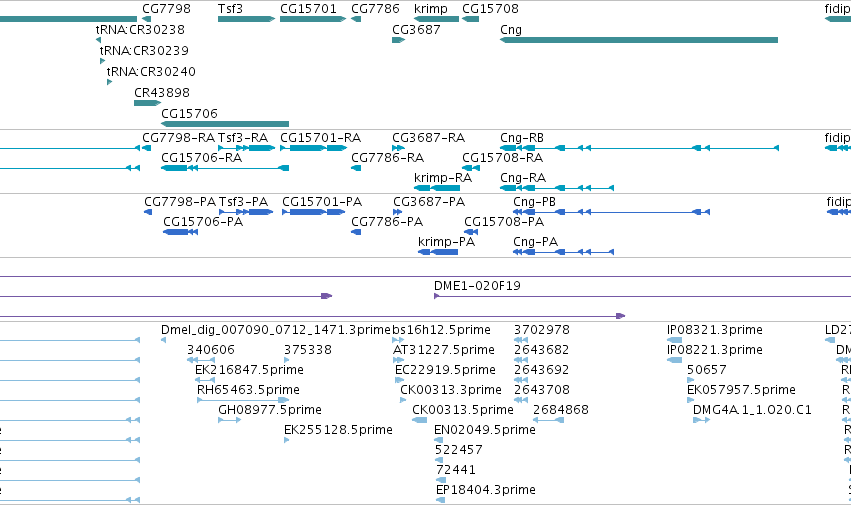Select the CG15706-PA protein label
The image size is (851, 505).
203,222
